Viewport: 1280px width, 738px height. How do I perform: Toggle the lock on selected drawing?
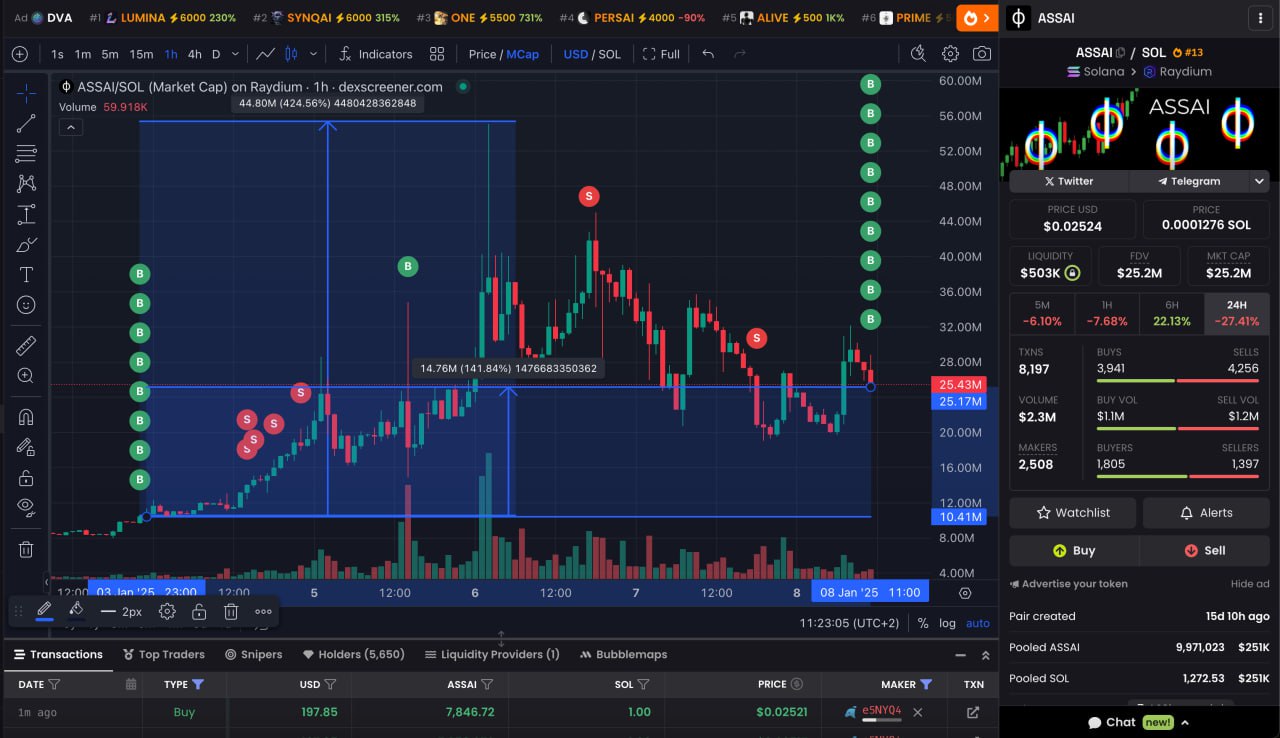[199, 611]
